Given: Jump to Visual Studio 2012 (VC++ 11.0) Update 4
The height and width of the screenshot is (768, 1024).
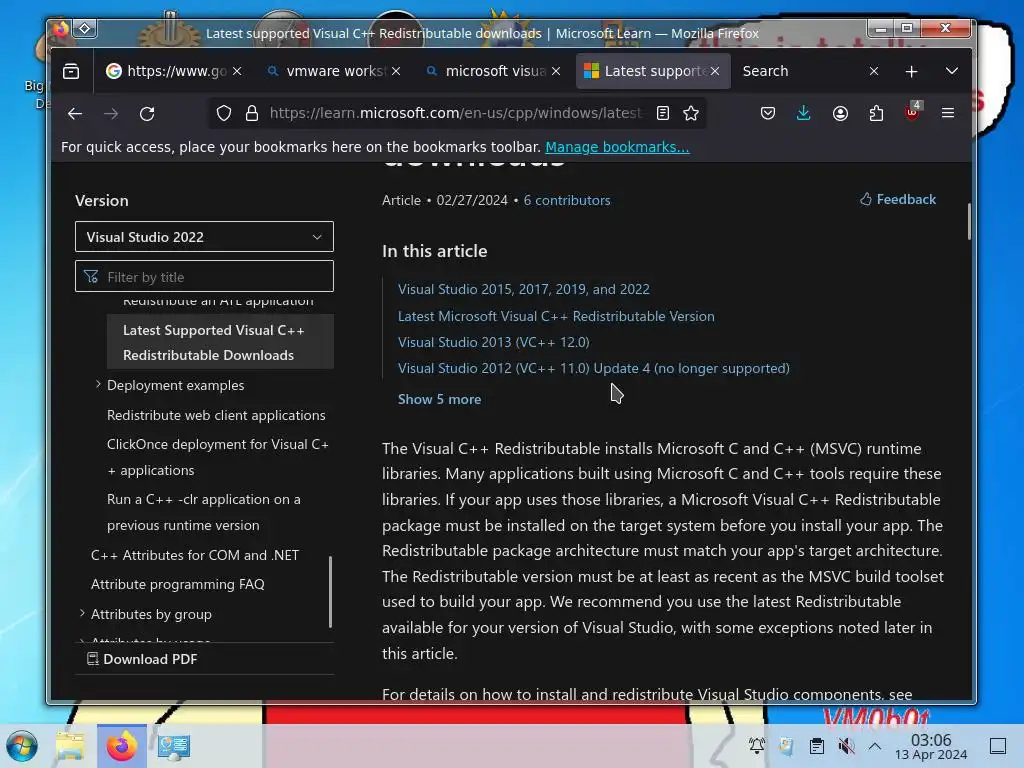Looking at the screenshot, I should (594, 368).
